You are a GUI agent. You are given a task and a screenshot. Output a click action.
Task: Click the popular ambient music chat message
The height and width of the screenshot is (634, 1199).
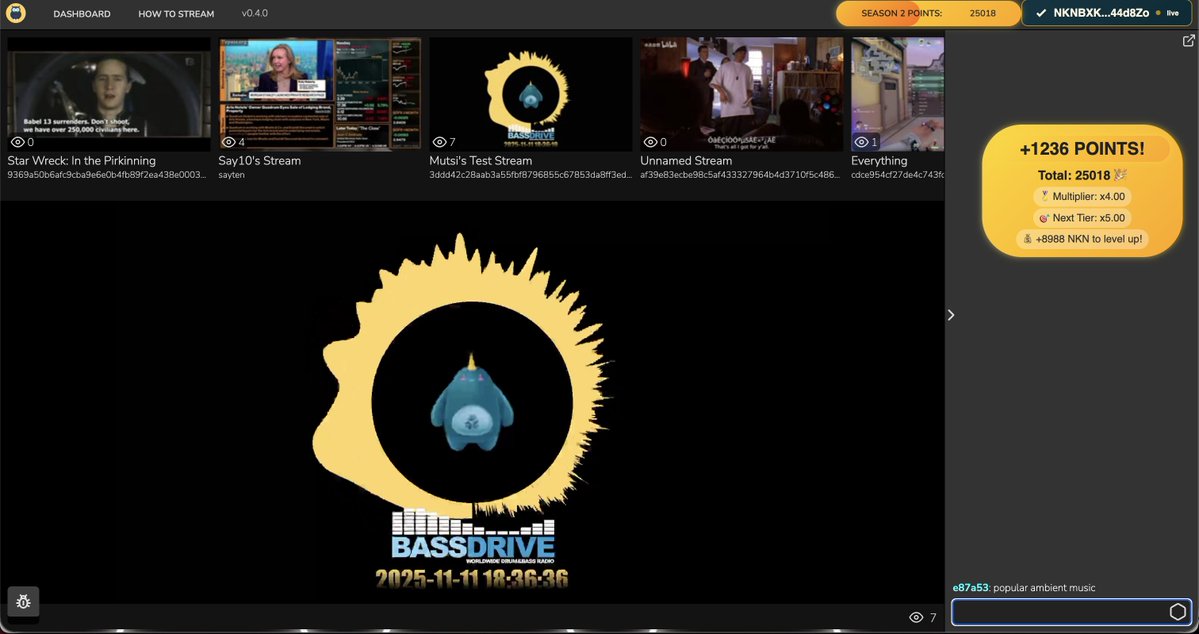pos(1044,588)
